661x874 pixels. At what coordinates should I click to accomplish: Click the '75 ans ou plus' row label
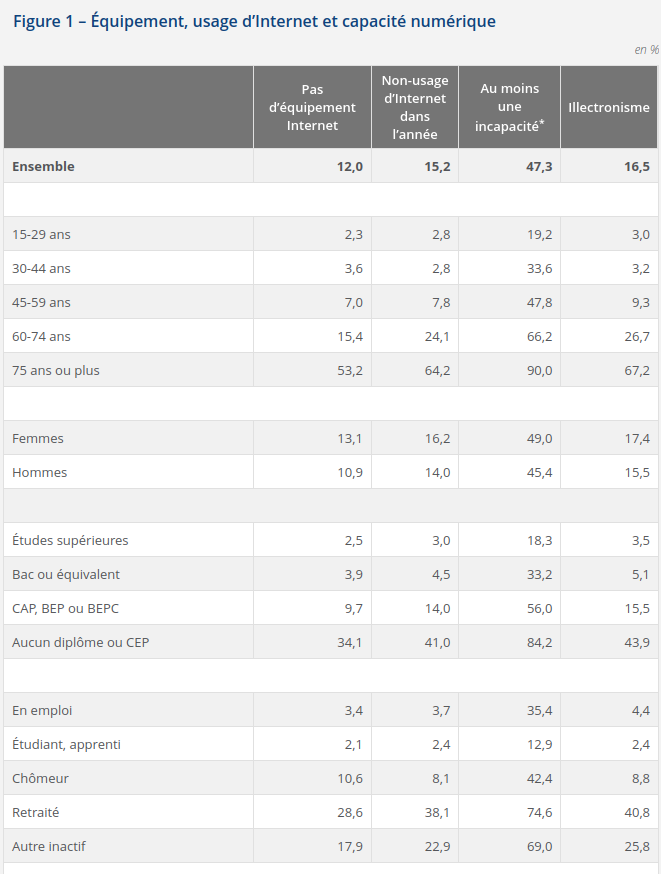pyautogui.click(x=56, y=370)
